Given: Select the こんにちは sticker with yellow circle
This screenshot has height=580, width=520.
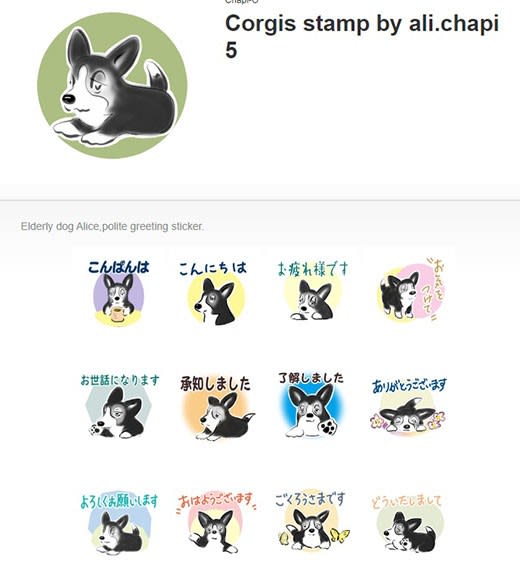Looking at the screenshot, I should 214,292.
